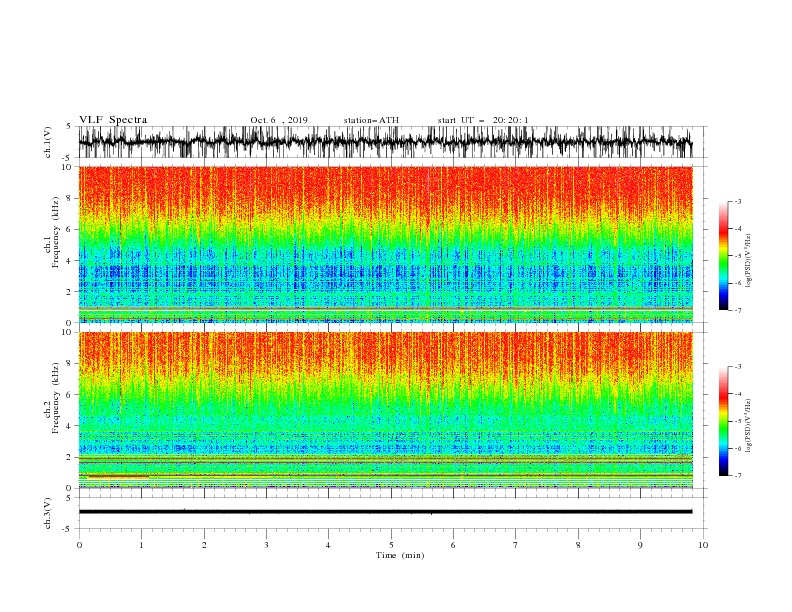Image resolution: width=792 pixels, height=612 pixels.
Task: Select the date text "Oct. 6 , 2019"
Action: 279,120
